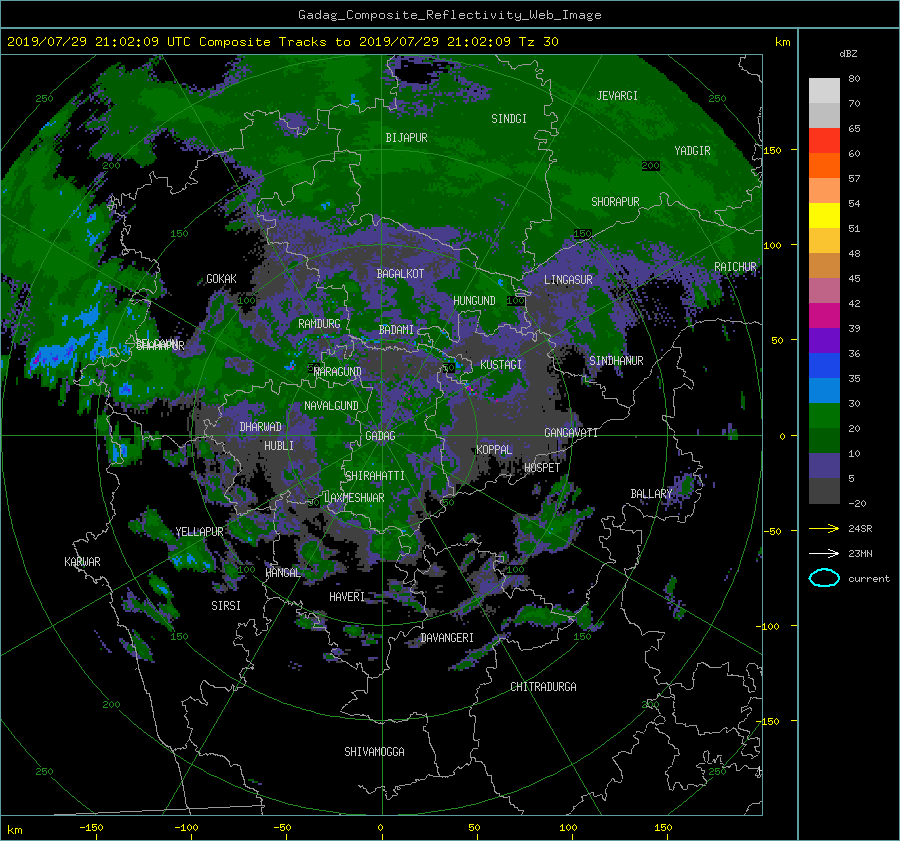Click the yellow 24SR arrow legend icon

[x=824, y=528]
